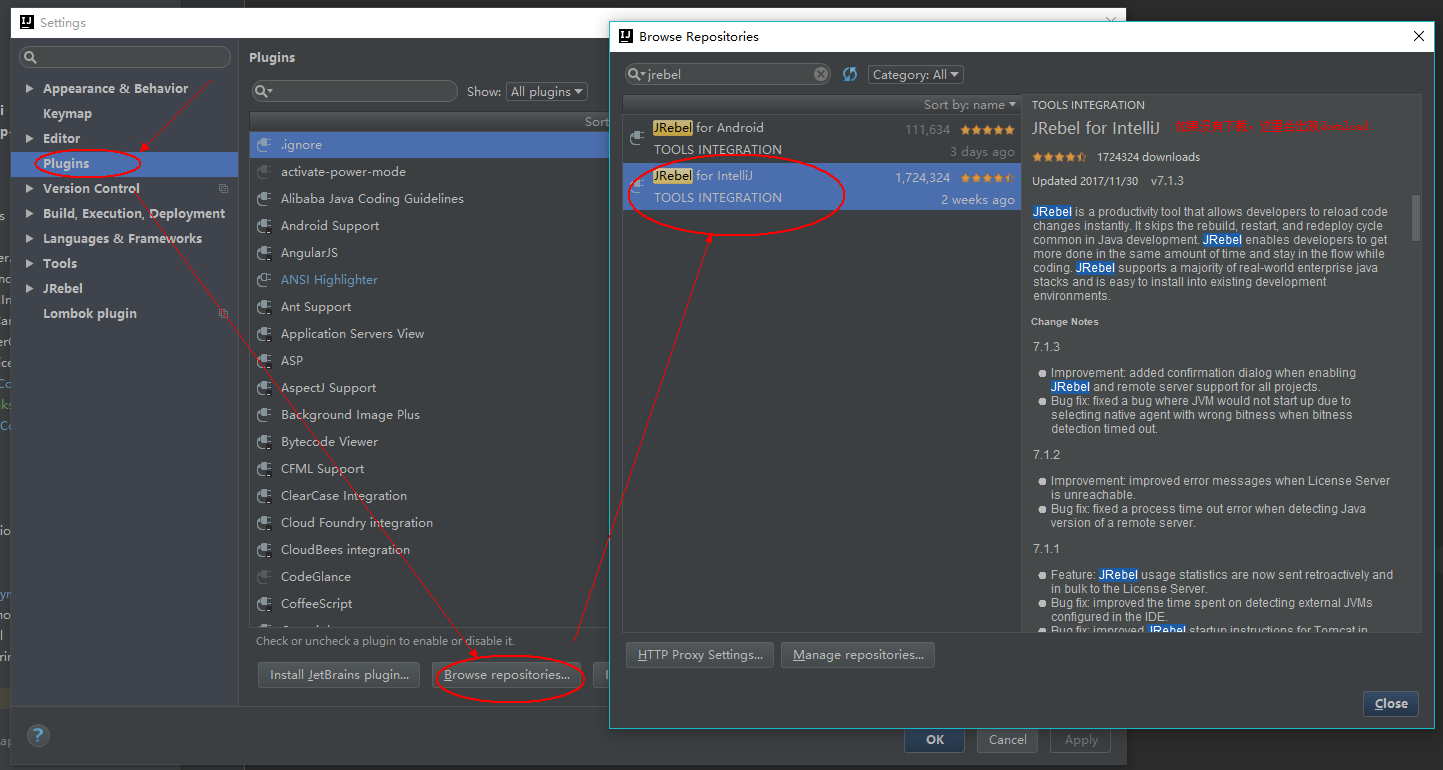Select ANSI Highlighter plugin row

[x=430, y=280]
